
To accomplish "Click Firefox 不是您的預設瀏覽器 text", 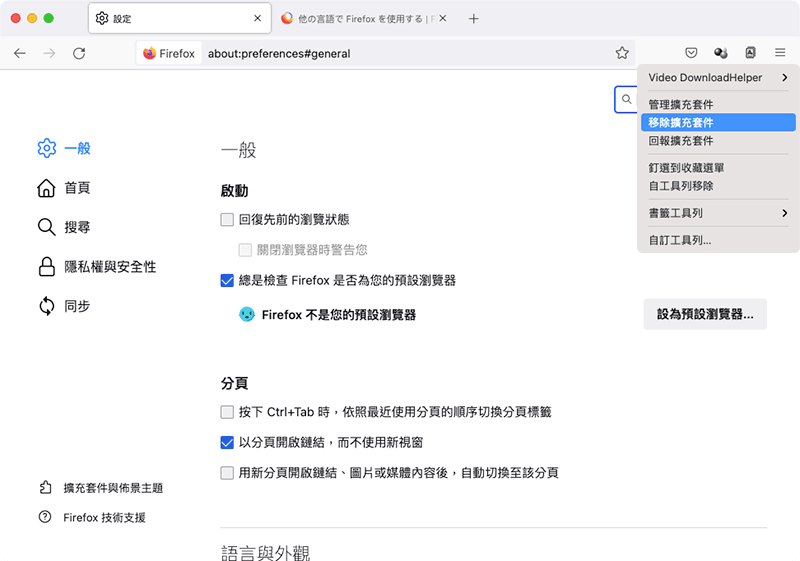I will (x=339, y=315).
